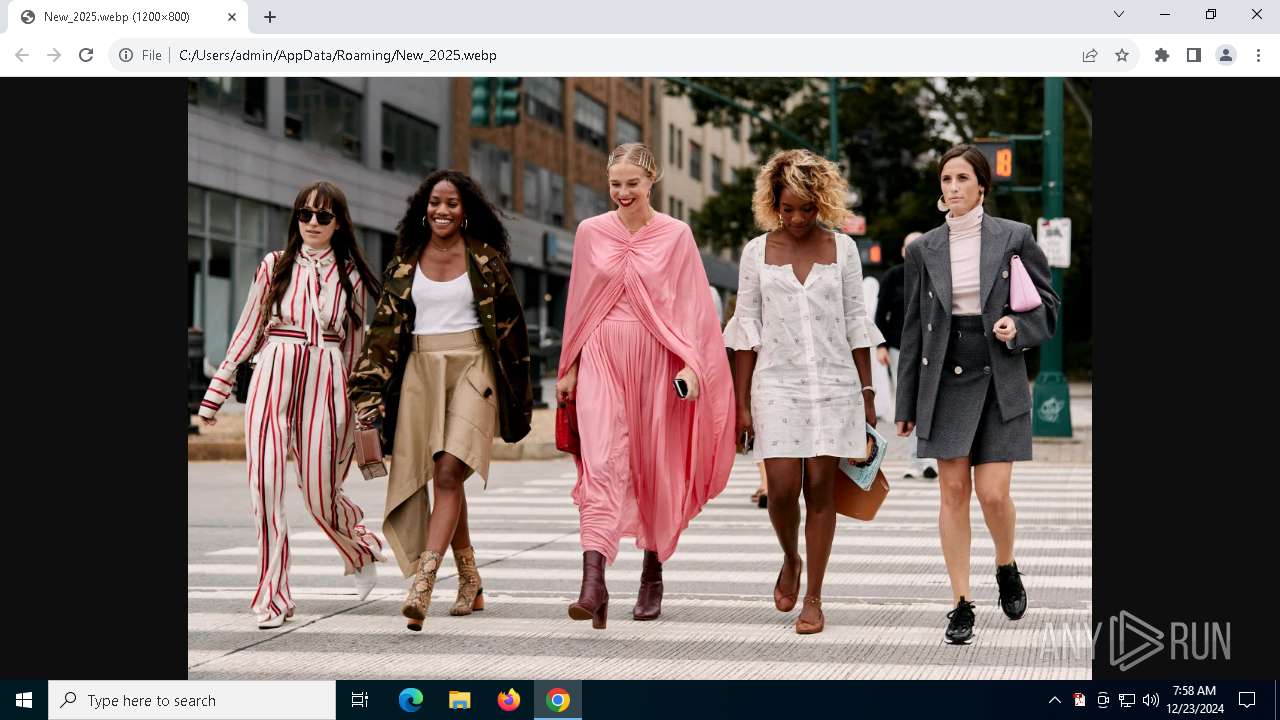Open File Explorer from the taskbar
This screenshot has width=1280, height=720.
coord(460,700)
